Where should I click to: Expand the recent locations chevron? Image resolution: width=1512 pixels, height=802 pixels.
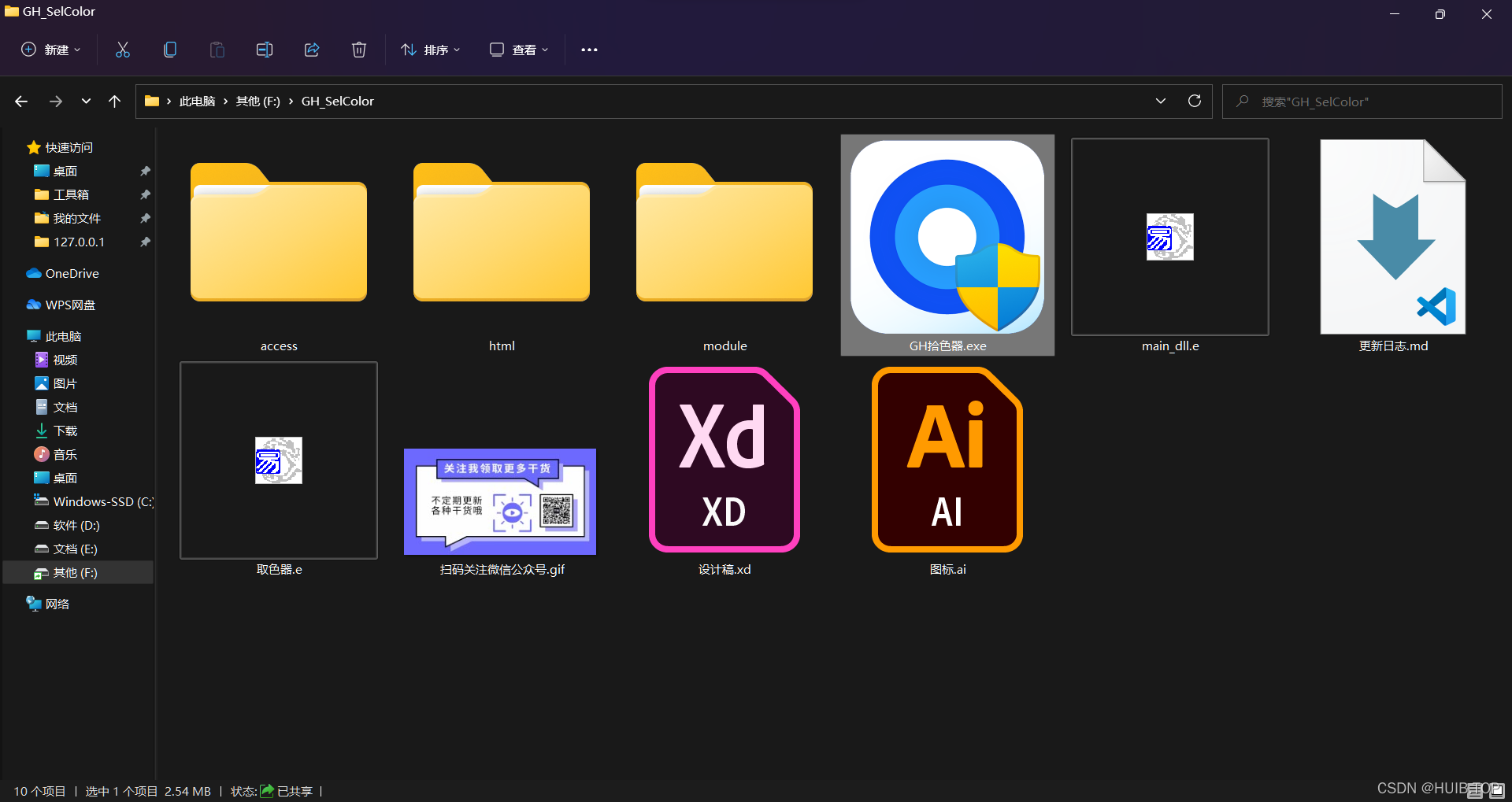[86, 102]
